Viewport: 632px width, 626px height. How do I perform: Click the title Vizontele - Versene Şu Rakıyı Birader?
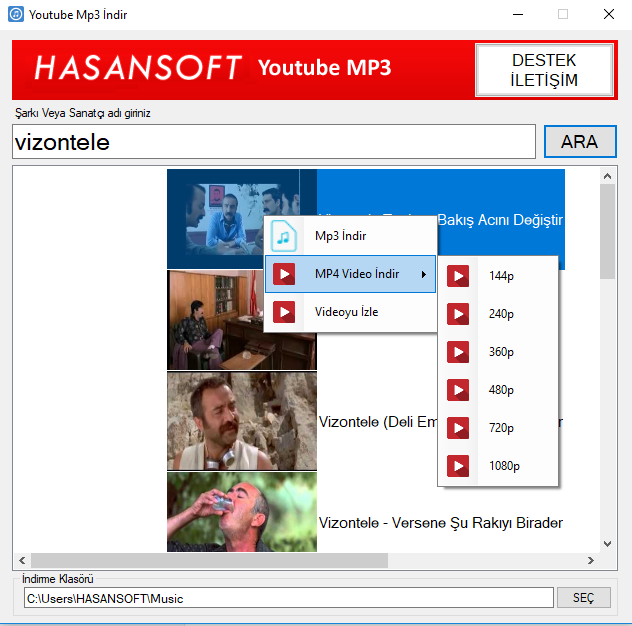pyautogui.click(x=441, y=523)
